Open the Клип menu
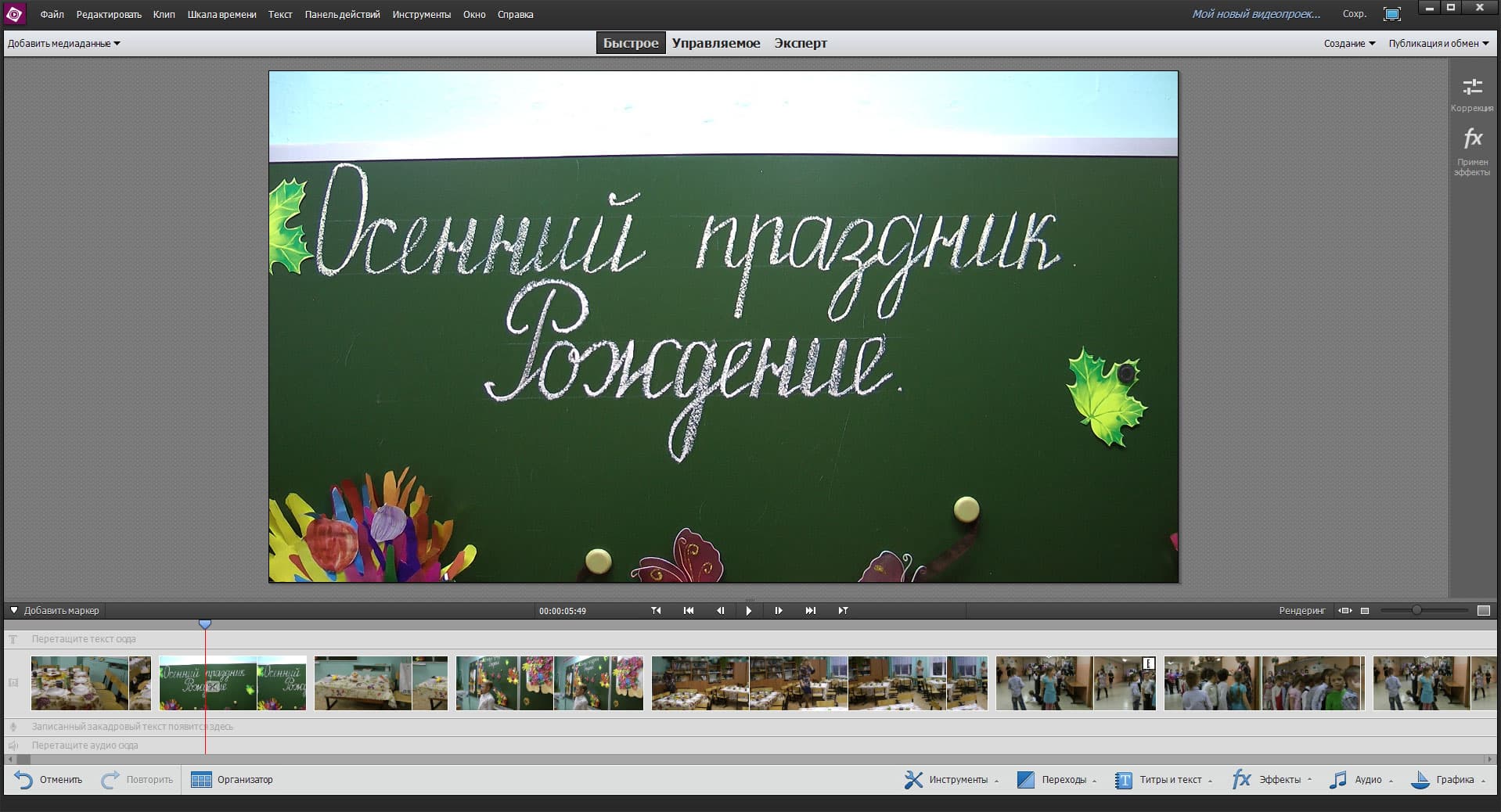The height and width of the screenshot is (812, 1501). coord(164,15)
